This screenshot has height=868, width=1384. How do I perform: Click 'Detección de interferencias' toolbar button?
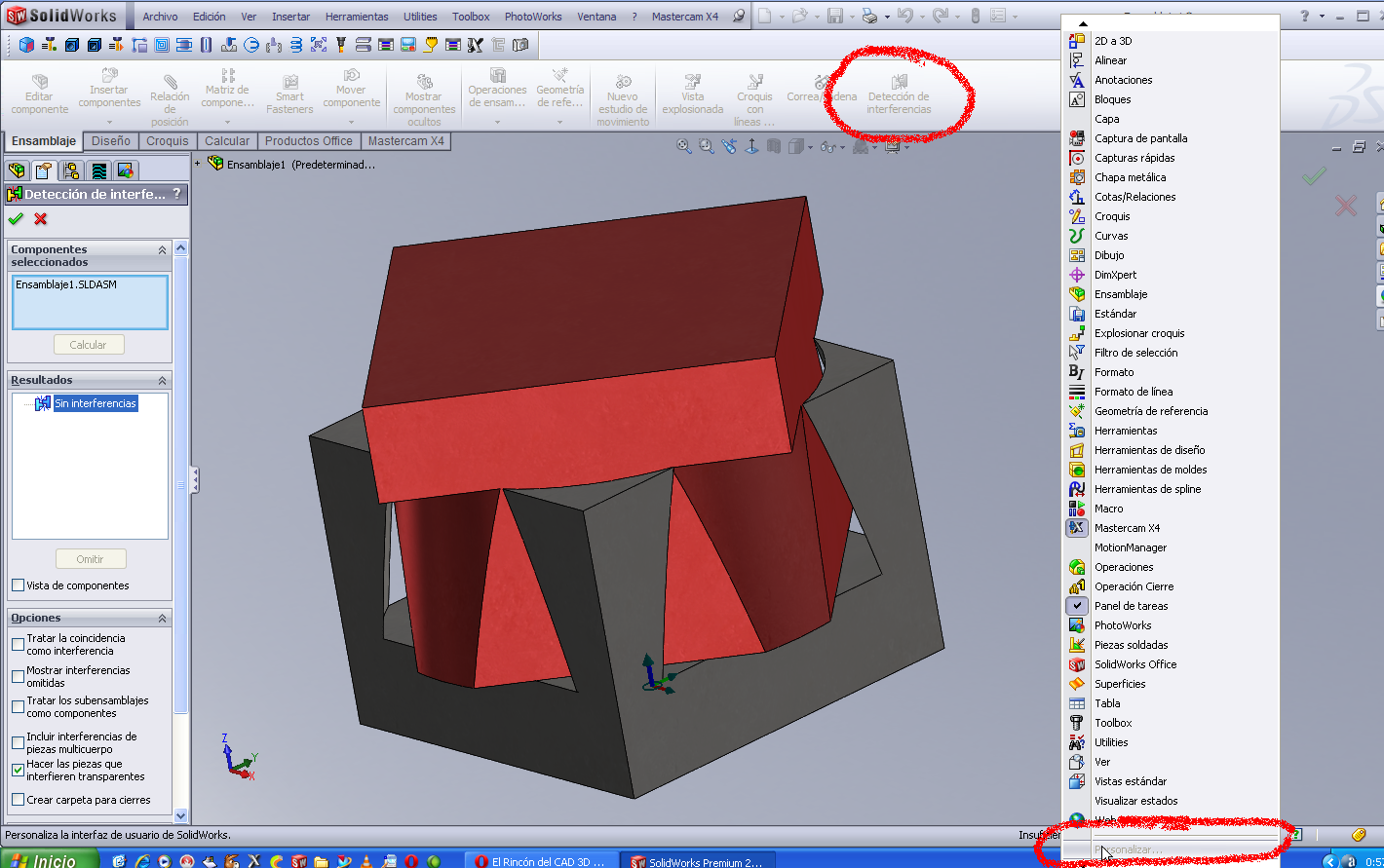click(x=899, y=92)
